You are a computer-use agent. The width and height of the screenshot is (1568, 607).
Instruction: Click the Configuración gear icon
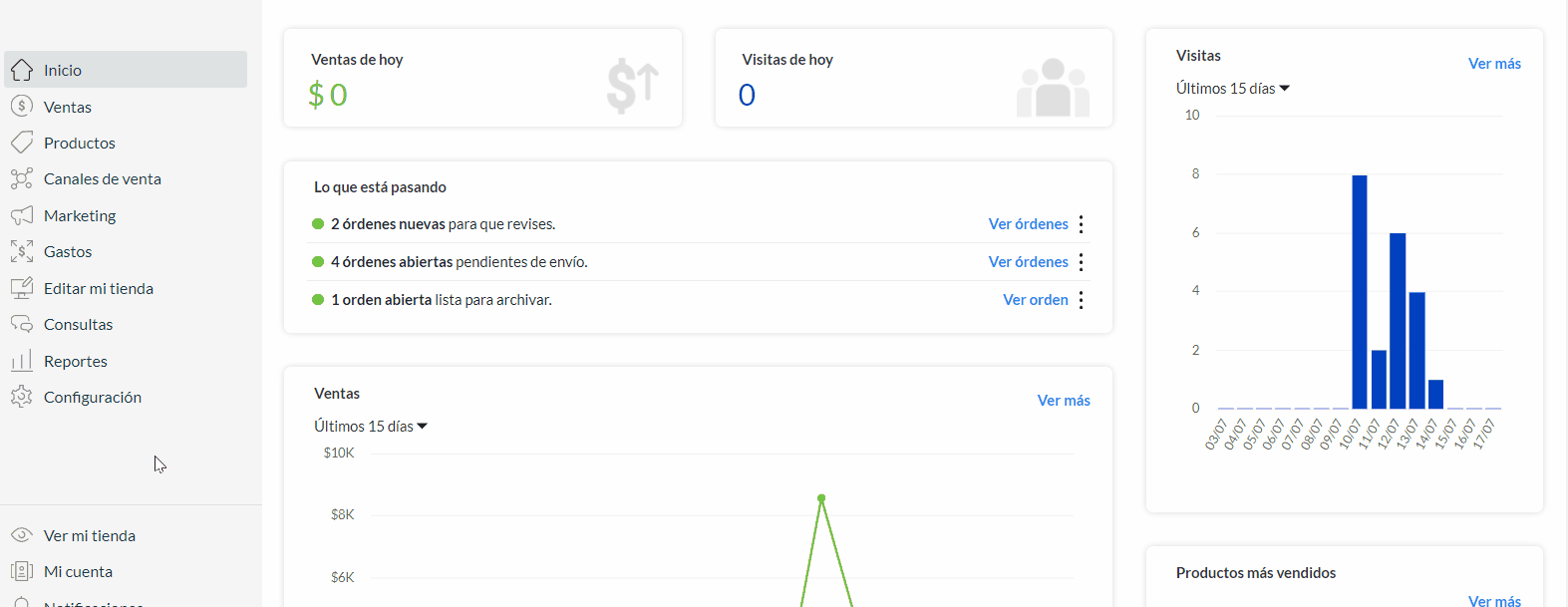(x=22, y=397)
